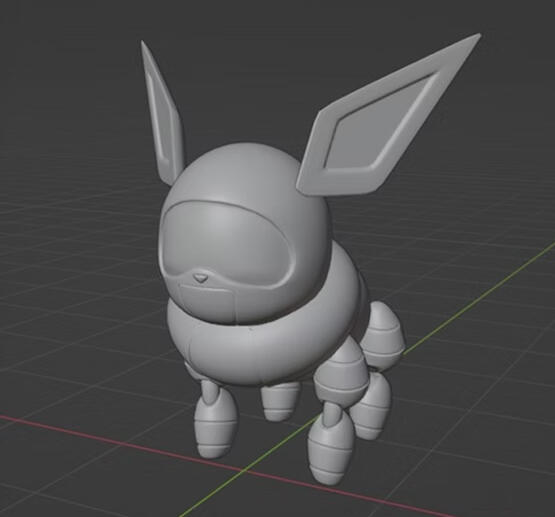Click the small triangular nose on the face
The image size is (555, 517).
(201, 277)
